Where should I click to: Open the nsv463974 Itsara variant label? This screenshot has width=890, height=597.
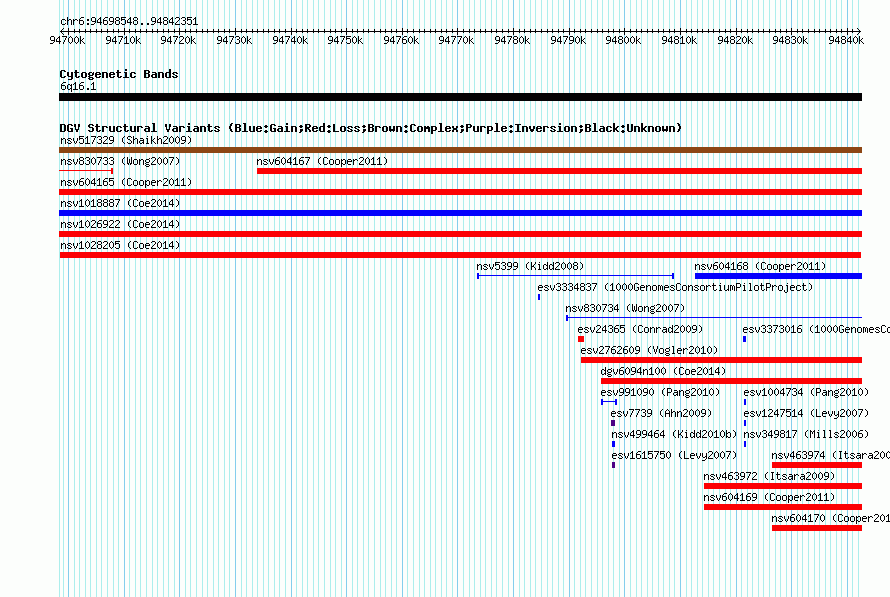(x=830, y=455)
